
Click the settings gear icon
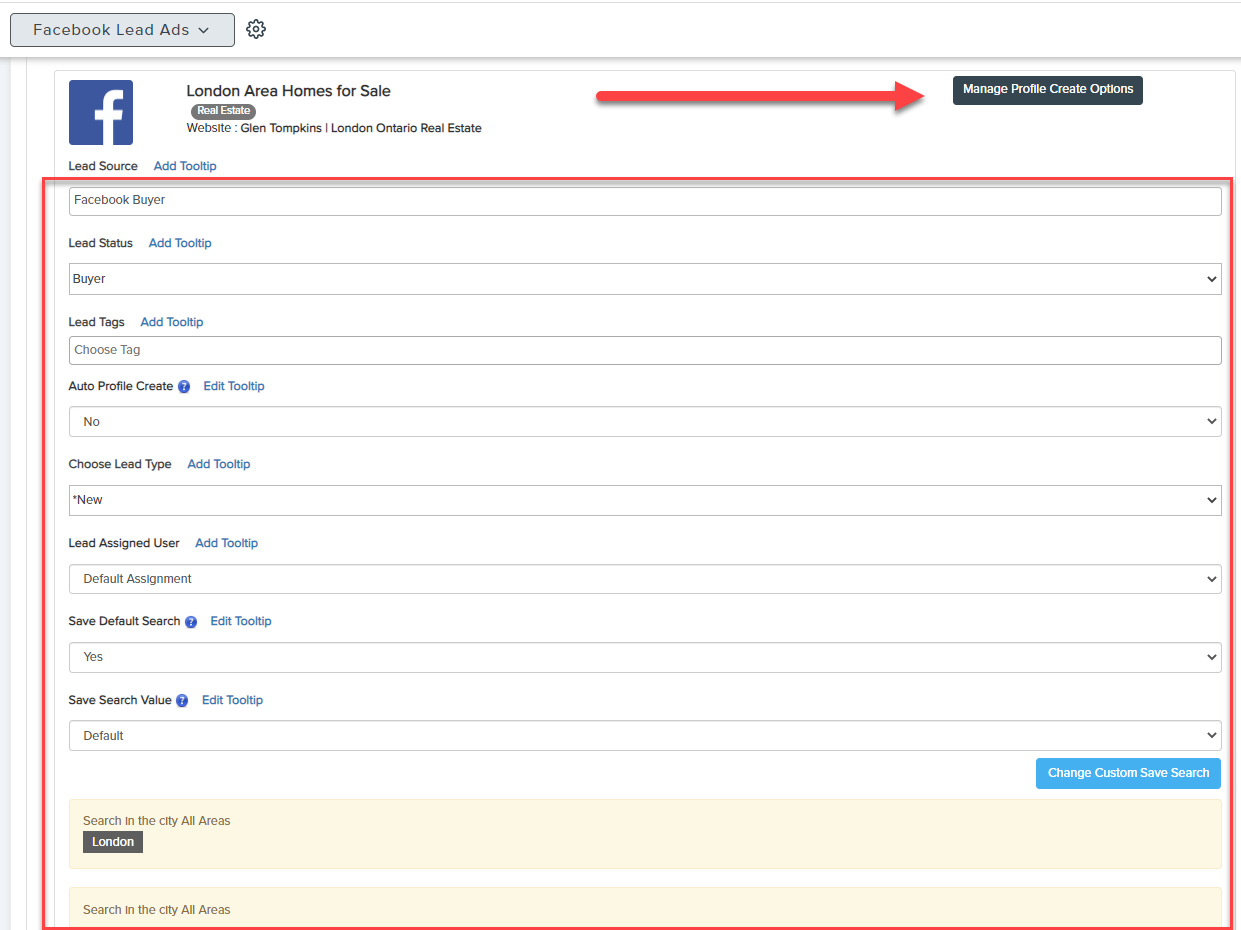pos(256,30)
